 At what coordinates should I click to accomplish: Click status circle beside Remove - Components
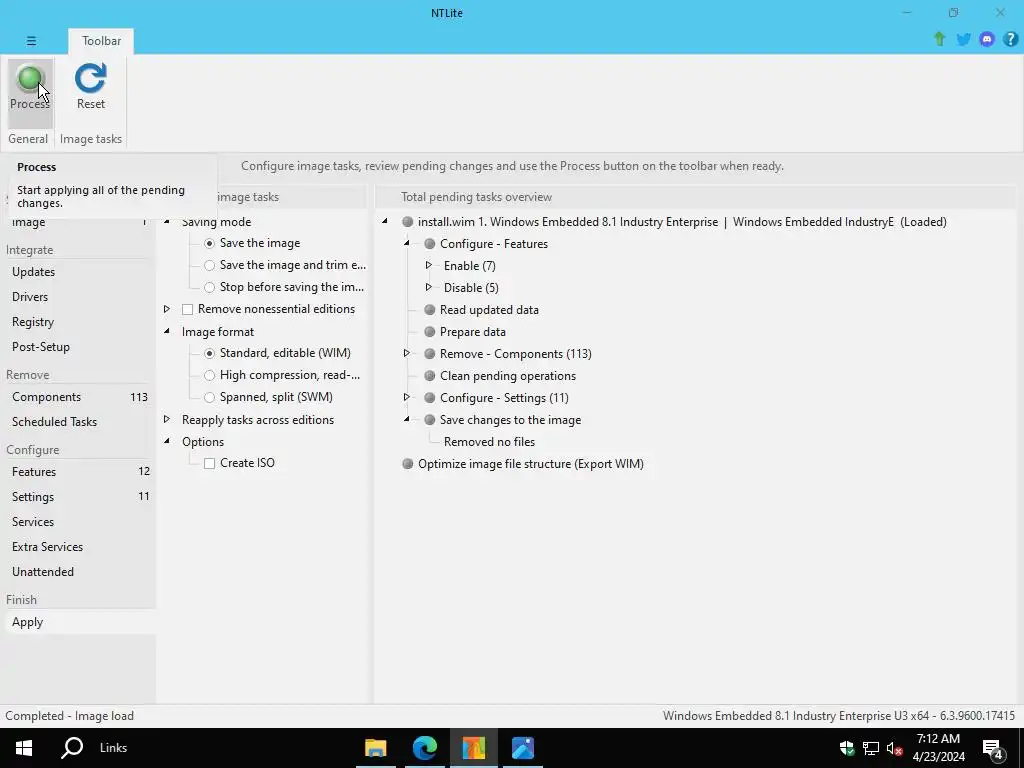point(430,354)
